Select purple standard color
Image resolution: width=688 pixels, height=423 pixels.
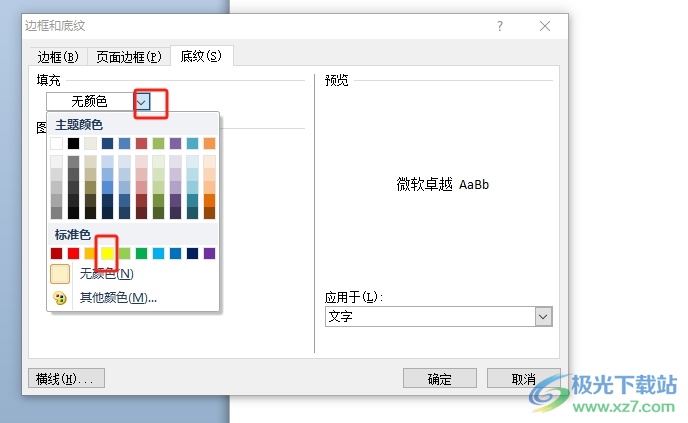[209, 253]
